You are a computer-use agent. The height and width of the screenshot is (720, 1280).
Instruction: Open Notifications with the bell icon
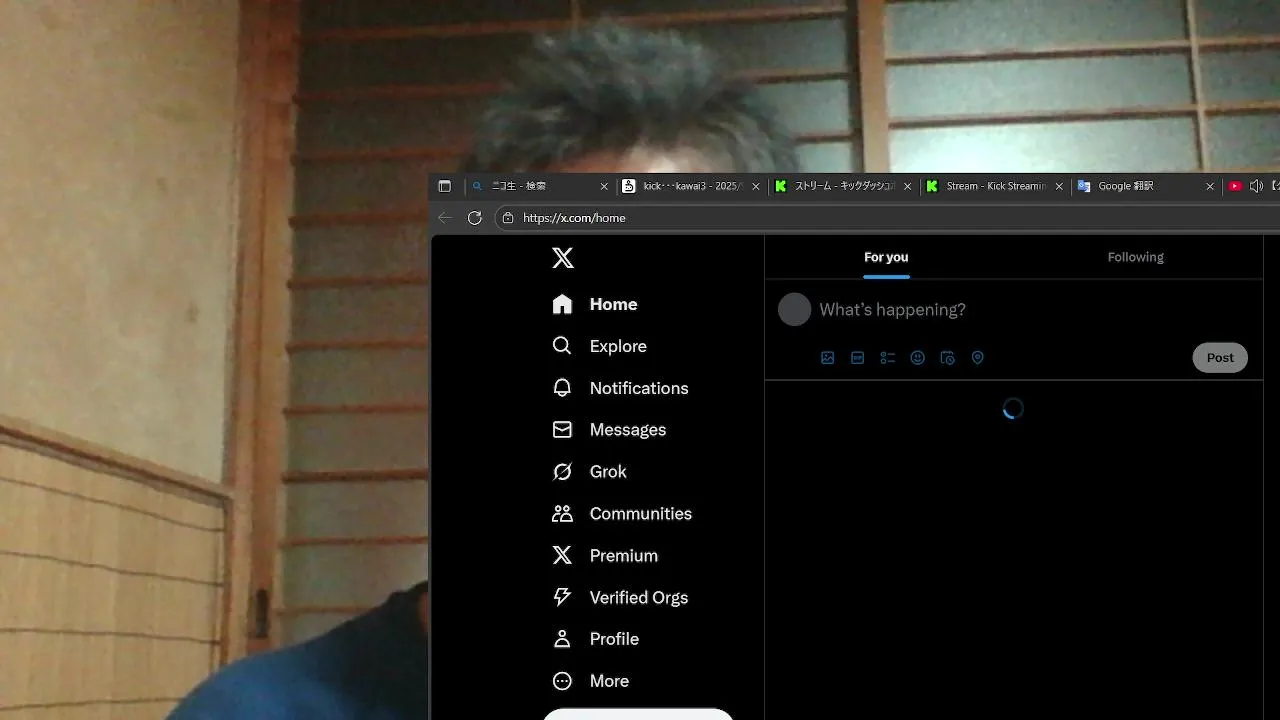[x=562, y=388]
